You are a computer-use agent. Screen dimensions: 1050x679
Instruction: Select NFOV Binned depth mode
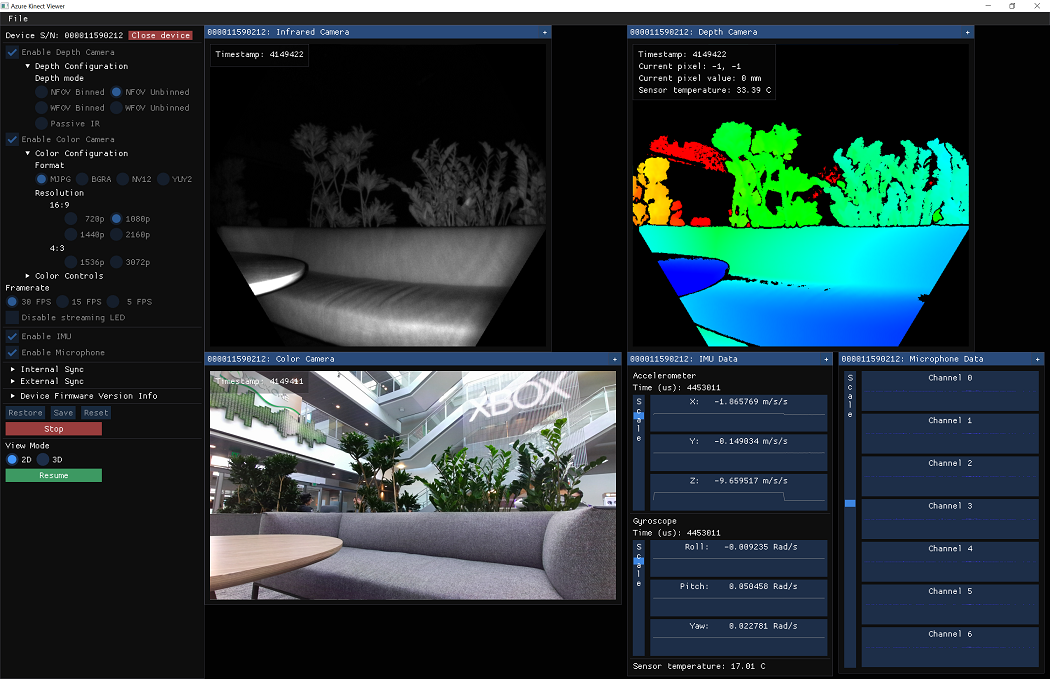42,92
